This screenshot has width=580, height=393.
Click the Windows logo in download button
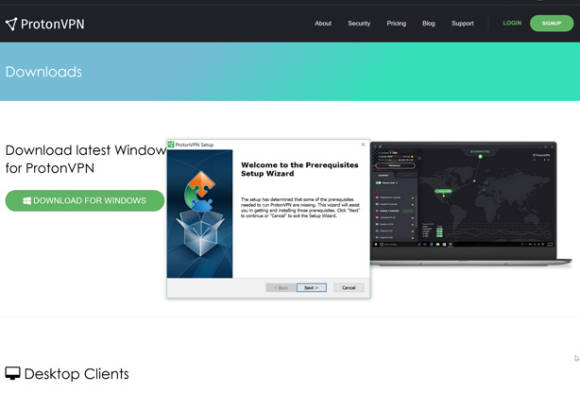tap(27, 201)
